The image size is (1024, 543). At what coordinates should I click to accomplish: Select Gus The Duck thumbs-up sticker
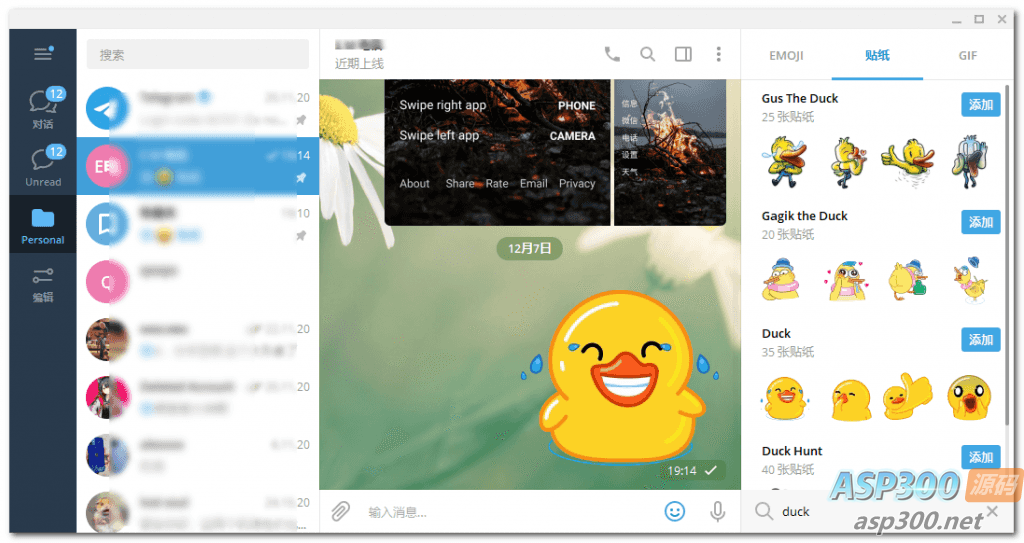(x=908, y=162)
